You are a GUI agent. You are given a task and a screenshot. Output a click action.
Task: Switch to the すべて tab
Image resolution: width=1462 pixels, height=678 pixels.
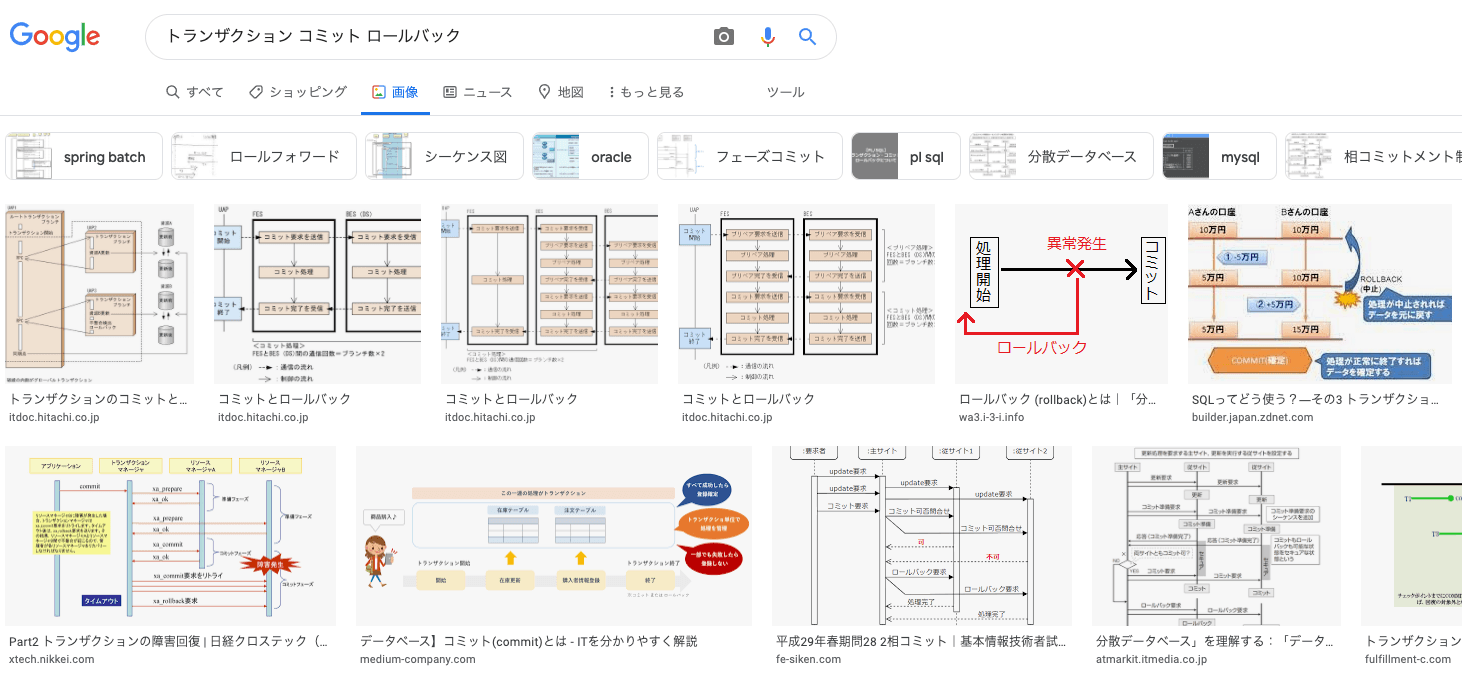(x=195, y=92)
